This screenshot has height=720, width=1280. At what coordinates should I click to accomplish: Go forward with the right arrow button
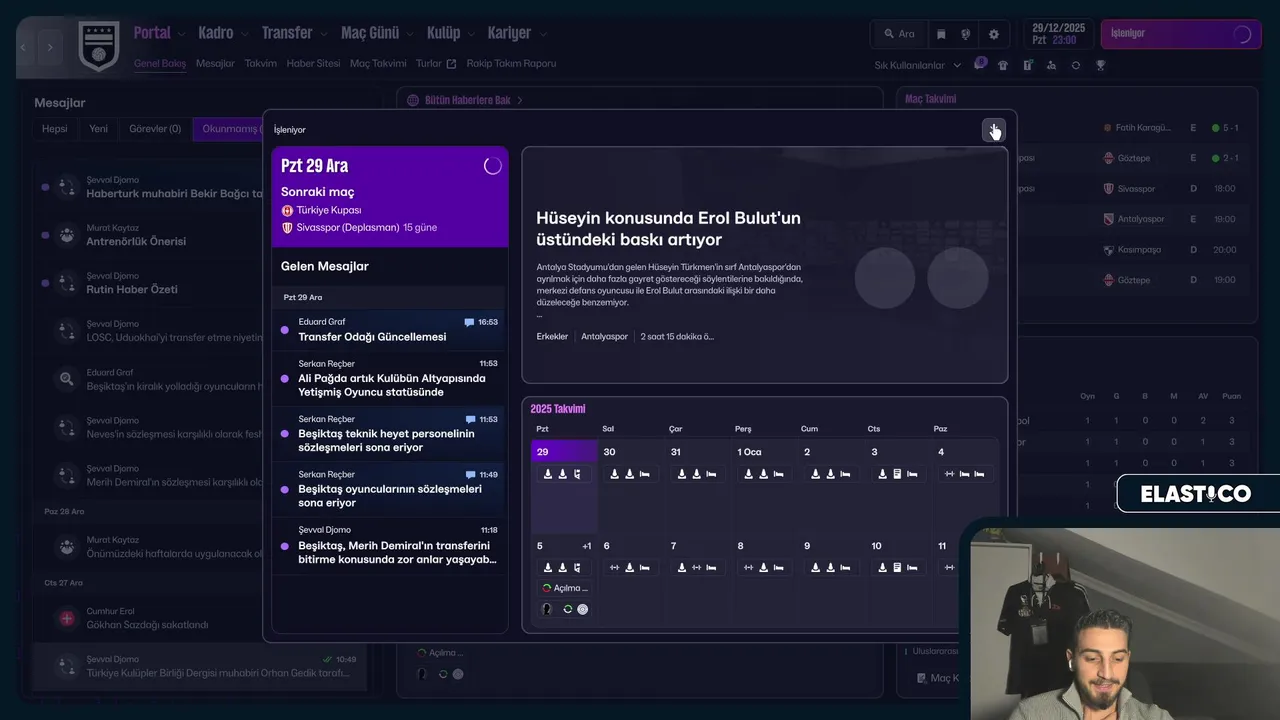50,47
